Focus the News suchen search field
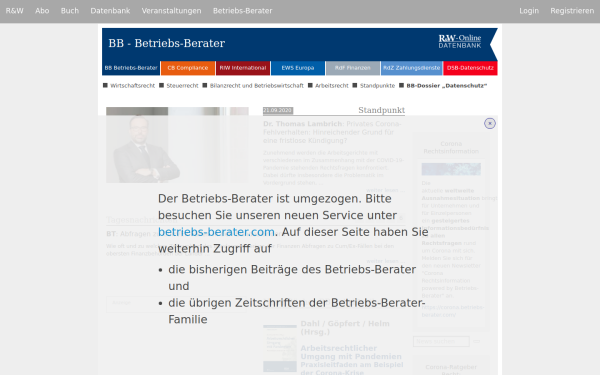This screenshot has width=600, height=375. coord(441,341)
